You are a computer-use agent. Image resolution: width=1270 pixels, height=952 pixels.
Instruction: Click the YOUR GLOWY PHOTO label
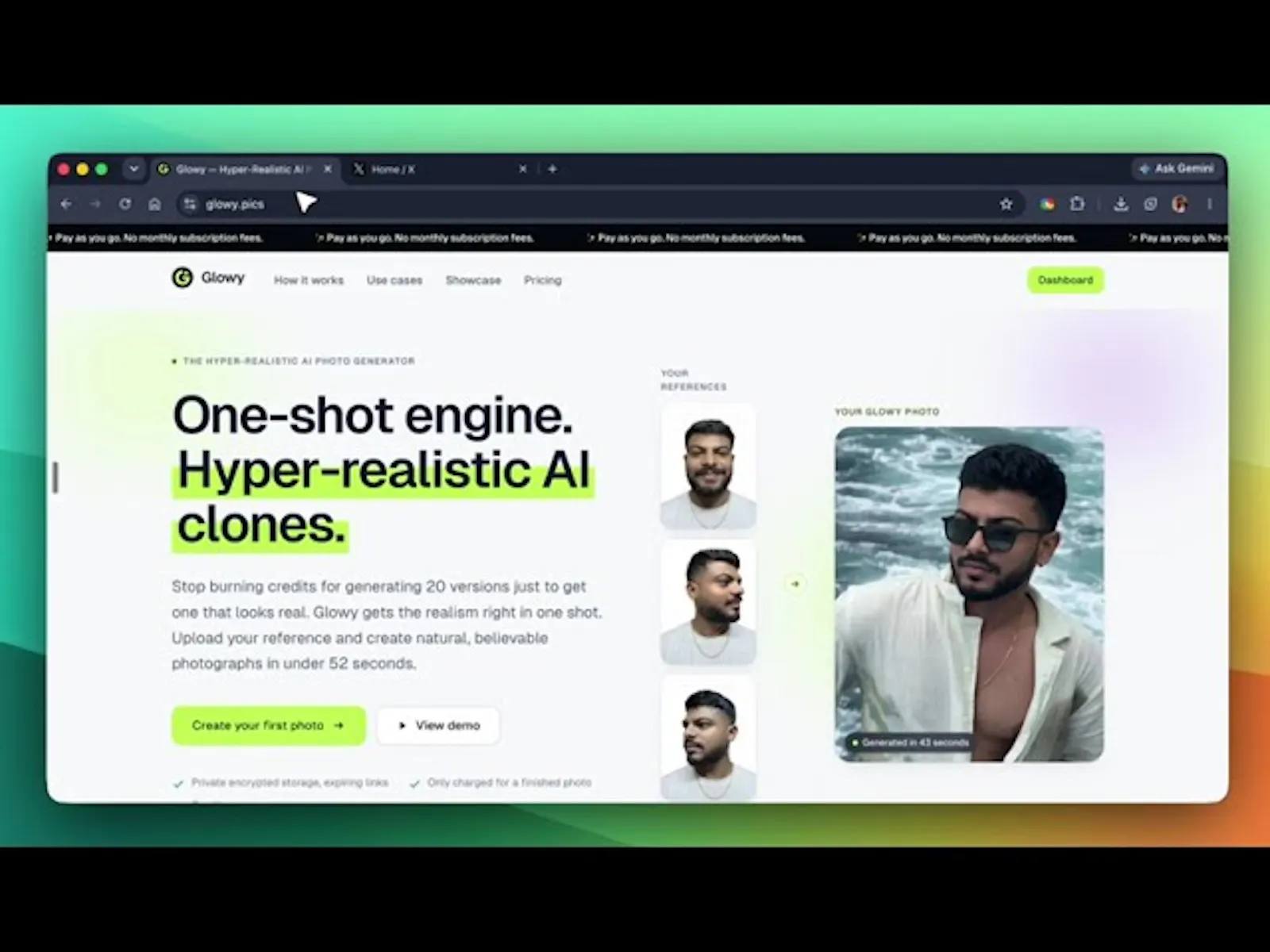(887, 412)
